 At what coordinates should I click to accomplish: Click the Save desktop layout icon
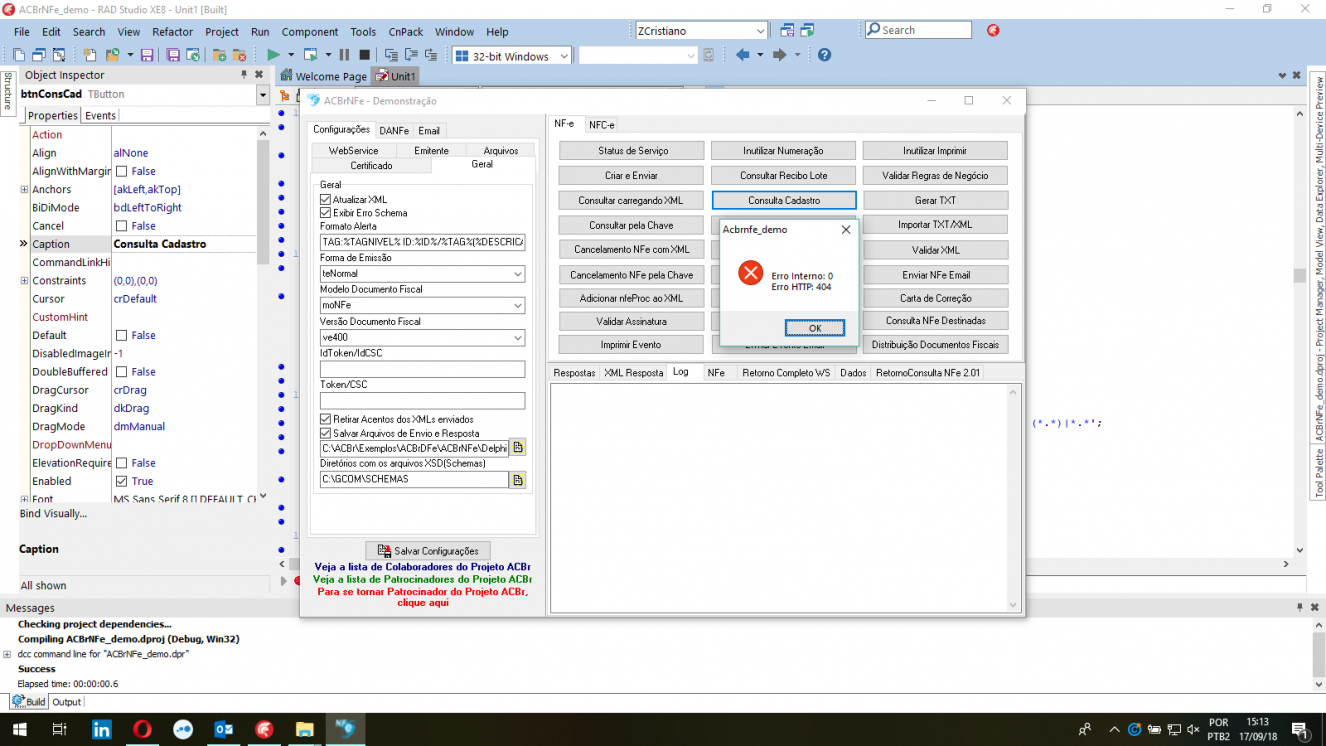point(787,30)
